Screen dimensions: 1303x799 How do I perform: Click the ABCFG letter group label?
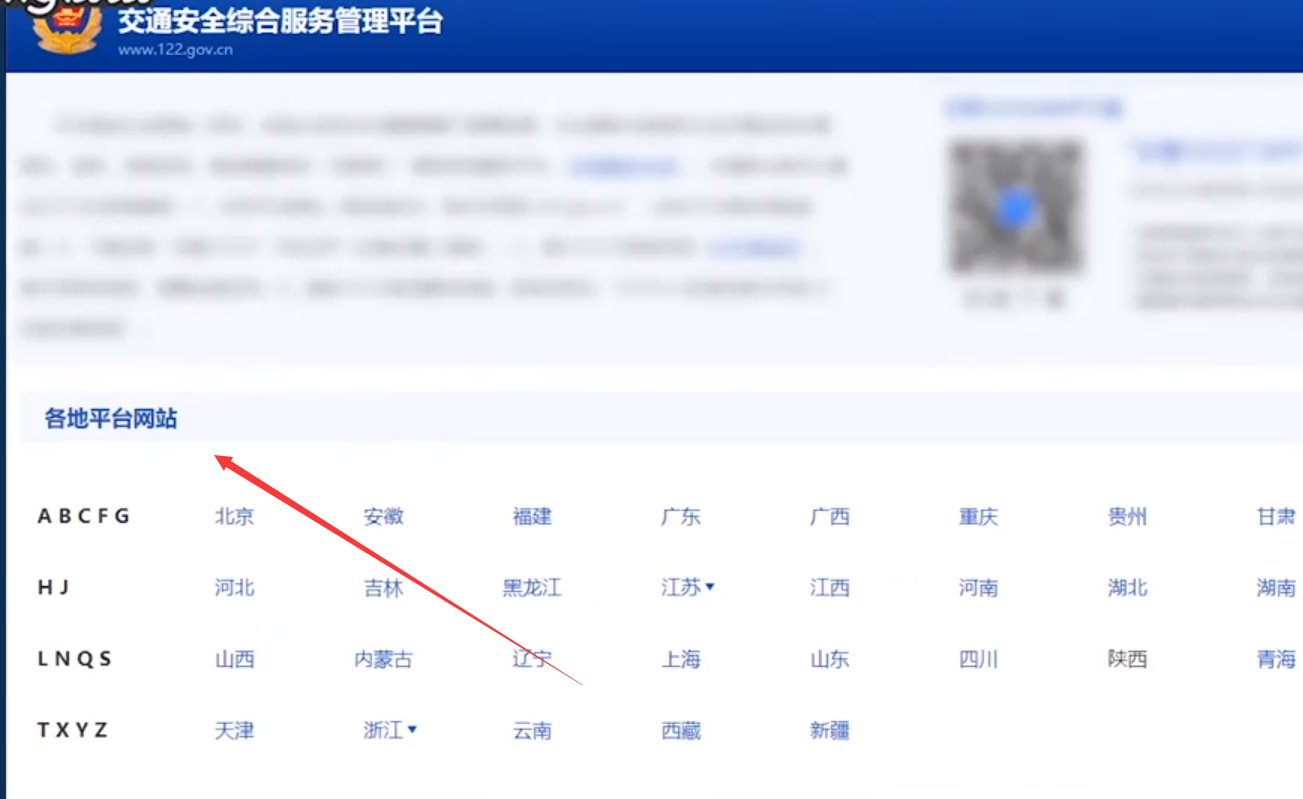(85, 516)
